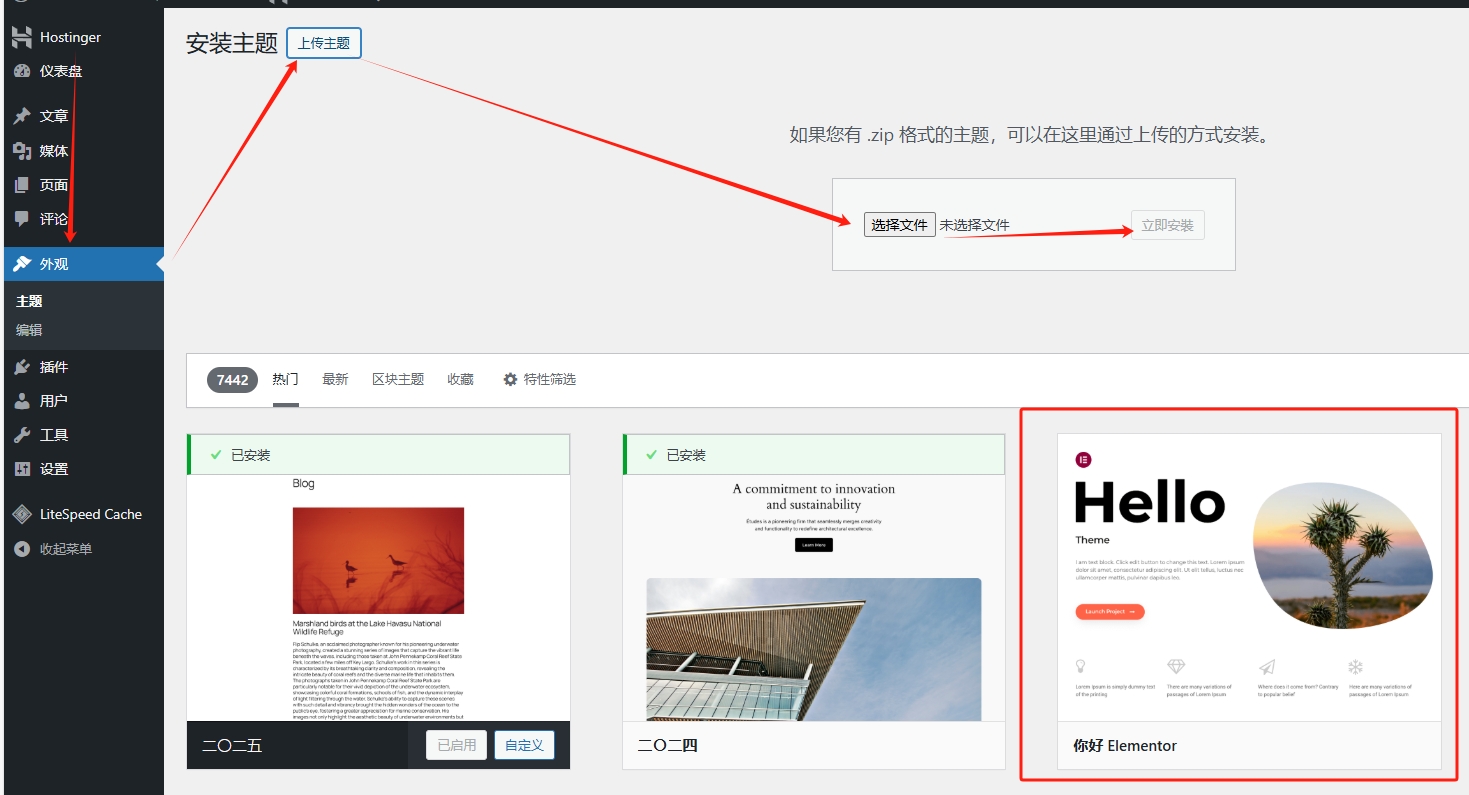Click the 上传主题 button
Image resolution: width=1469 pixels, height=795 pixels.
(324, 43)
